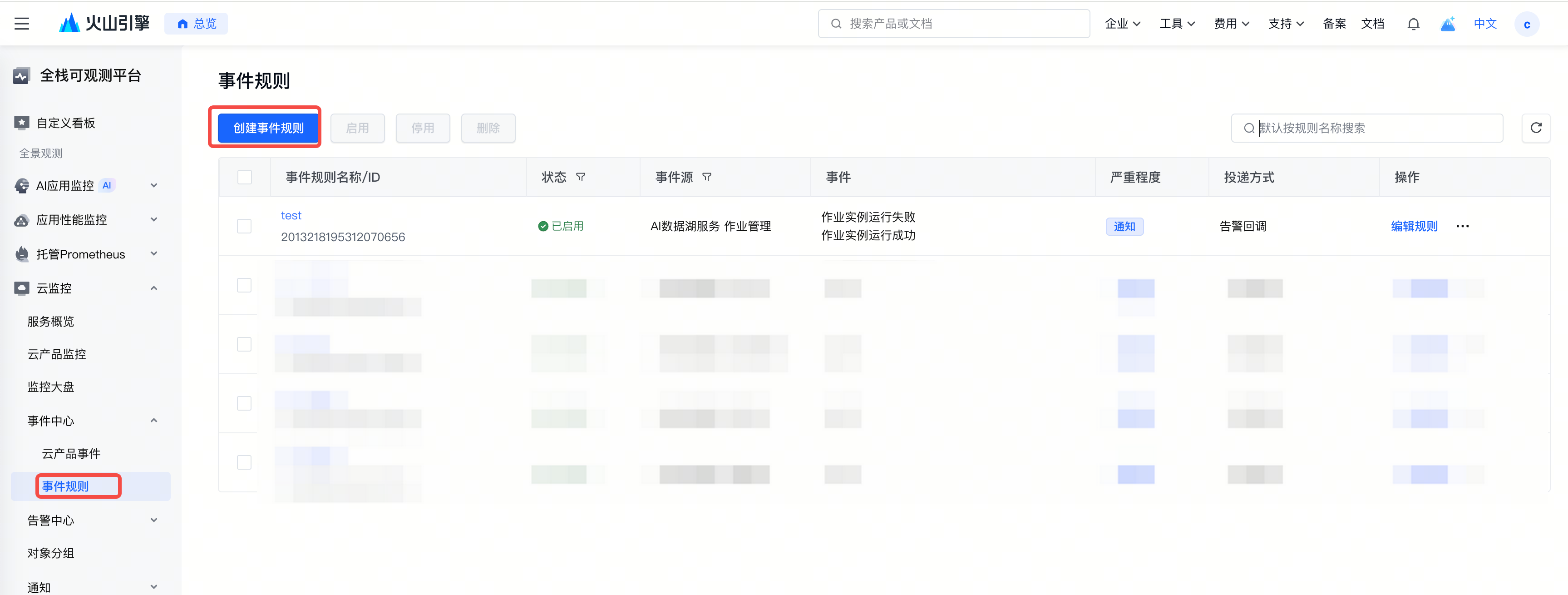Open the 企业 dropdown in header

pyautogui.click(x=1122, y=24)
